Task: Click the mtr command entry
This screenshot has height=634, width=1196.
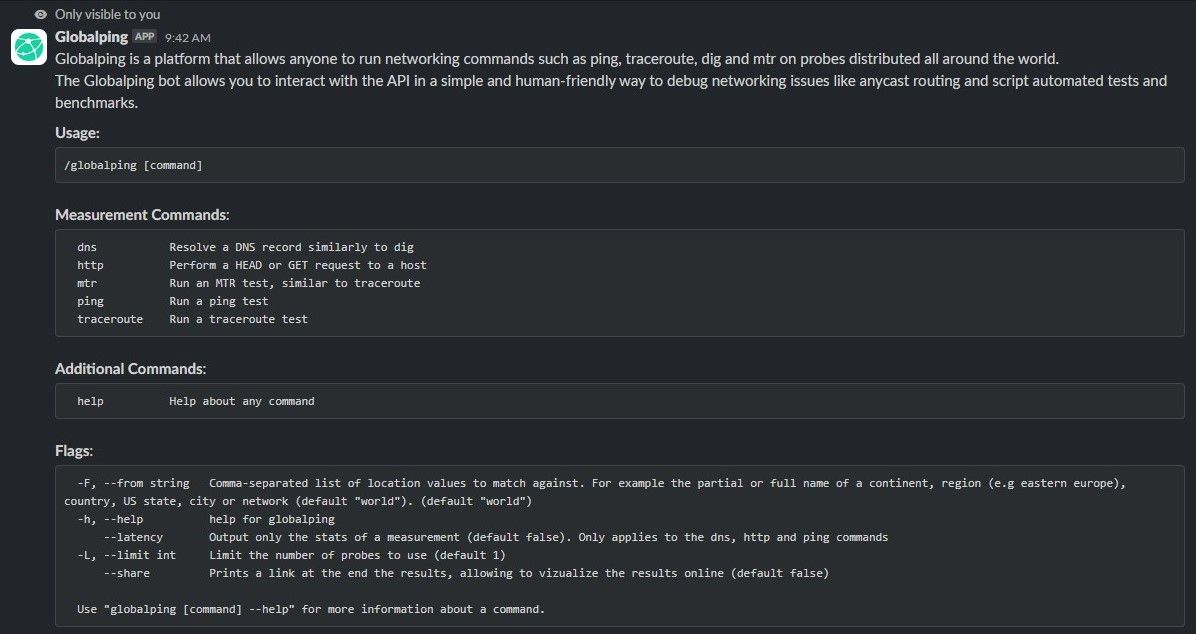Action: point(87,283)
